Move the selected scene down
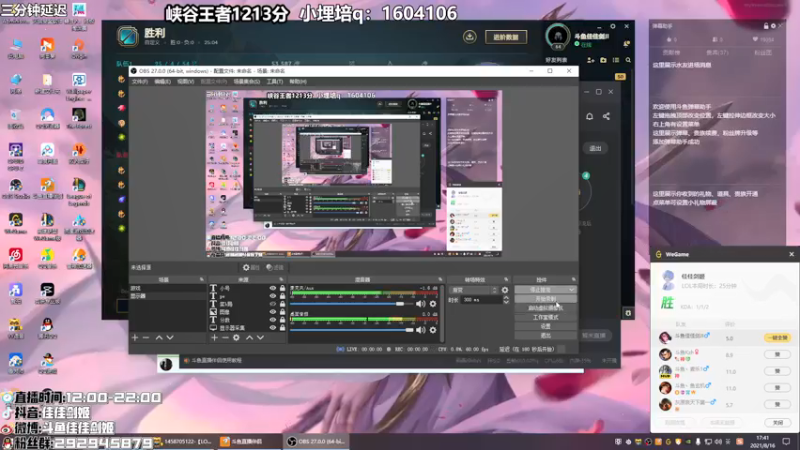 pos(170,338)
